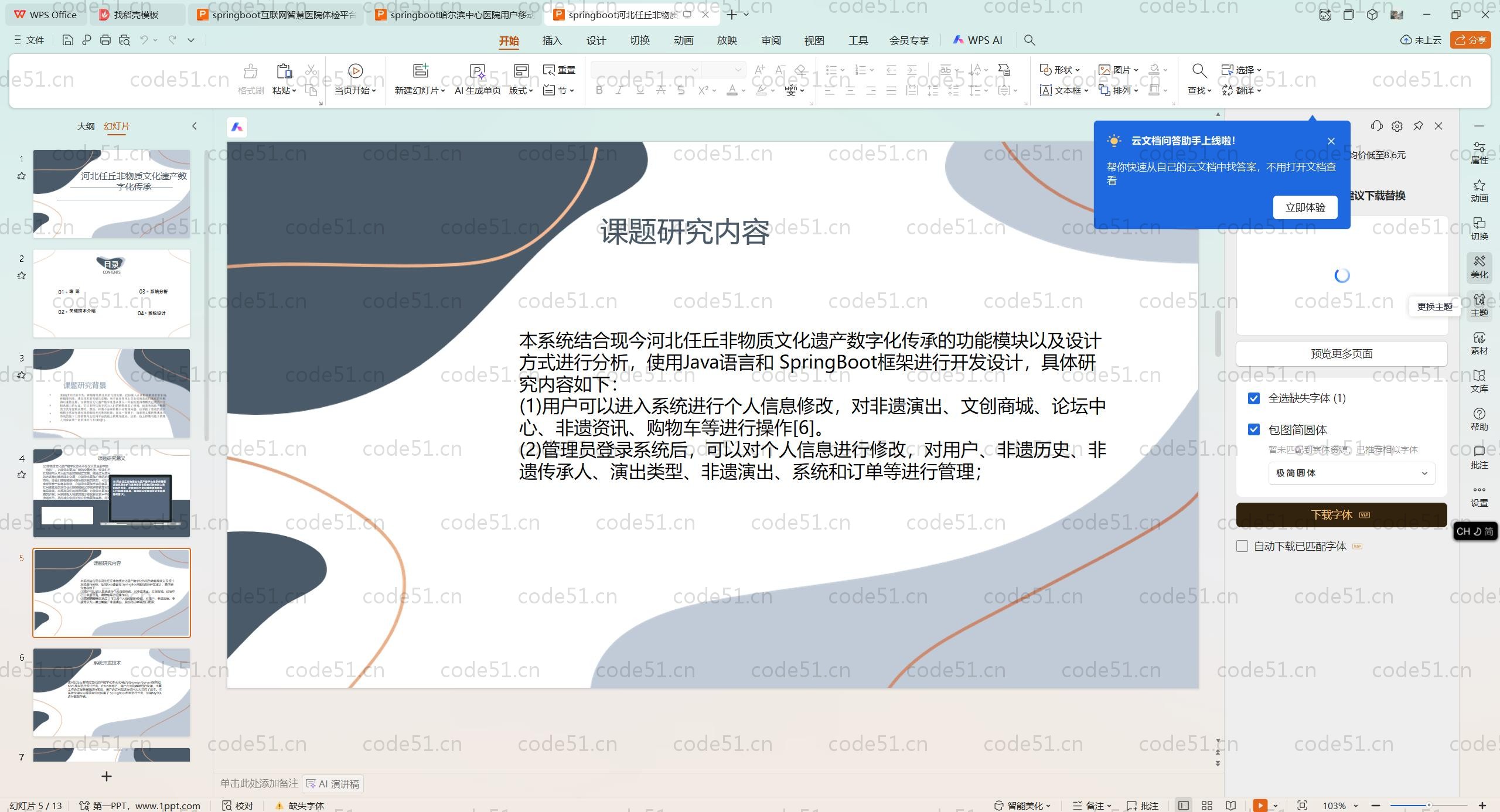Click the 下载字体 button
The width and height of the screenshot is (1500, 812).
1341,514
